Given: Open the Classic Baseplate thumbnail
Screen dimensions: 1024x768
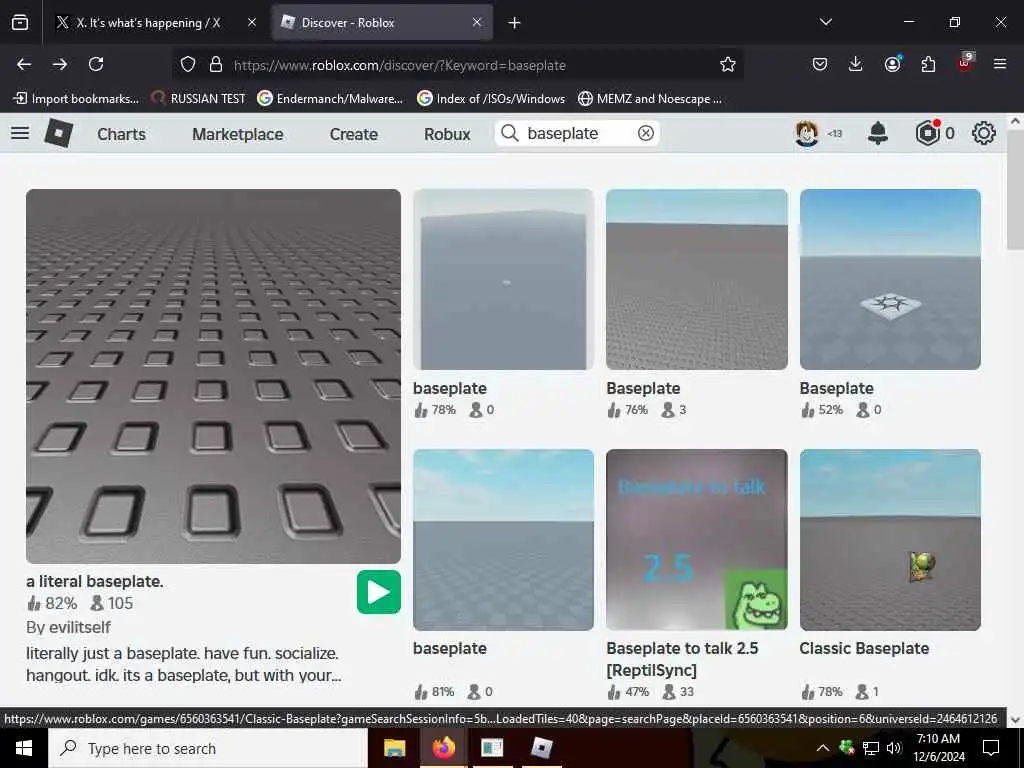Looking at the screenshot, I should 890,539.
